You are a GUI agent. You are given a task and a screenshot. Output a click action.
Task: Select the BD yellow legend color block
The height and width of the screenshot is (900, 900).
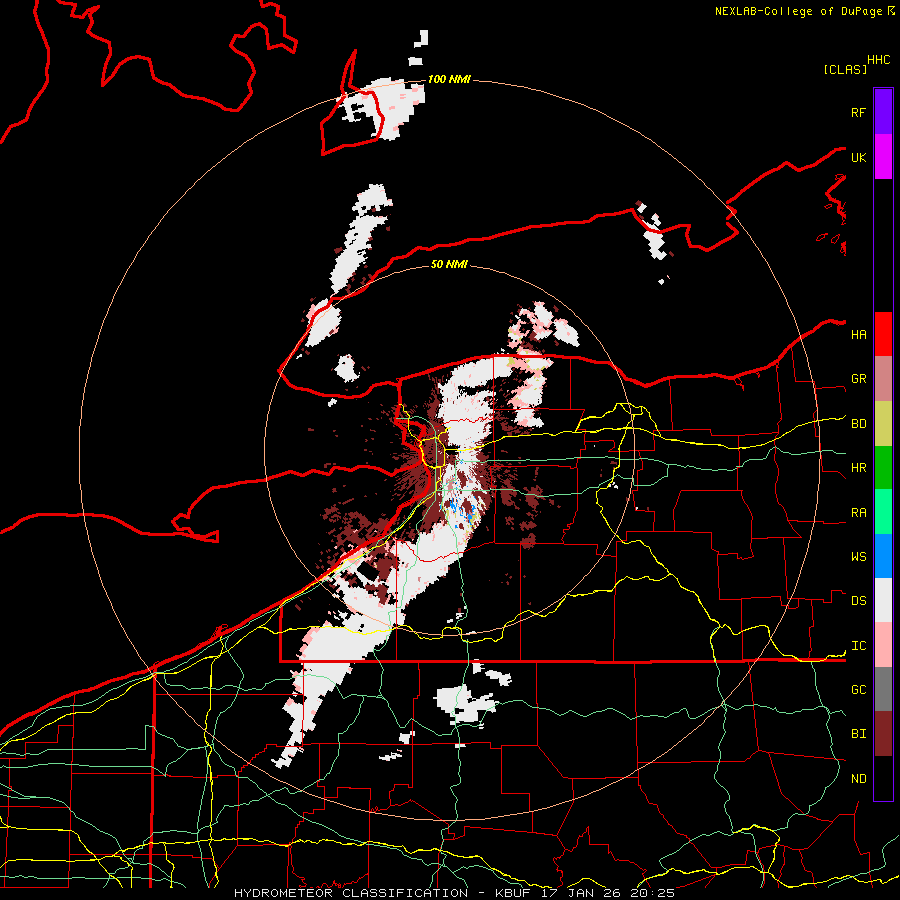883,423
